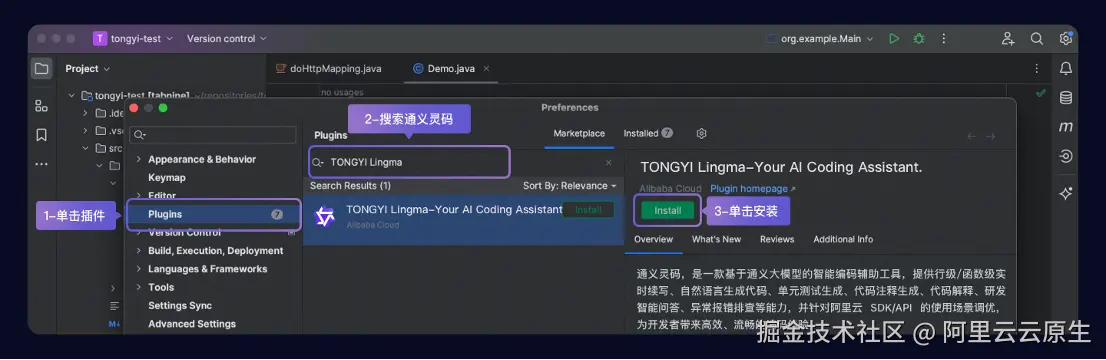Open the Structure tool window icon

42,106
